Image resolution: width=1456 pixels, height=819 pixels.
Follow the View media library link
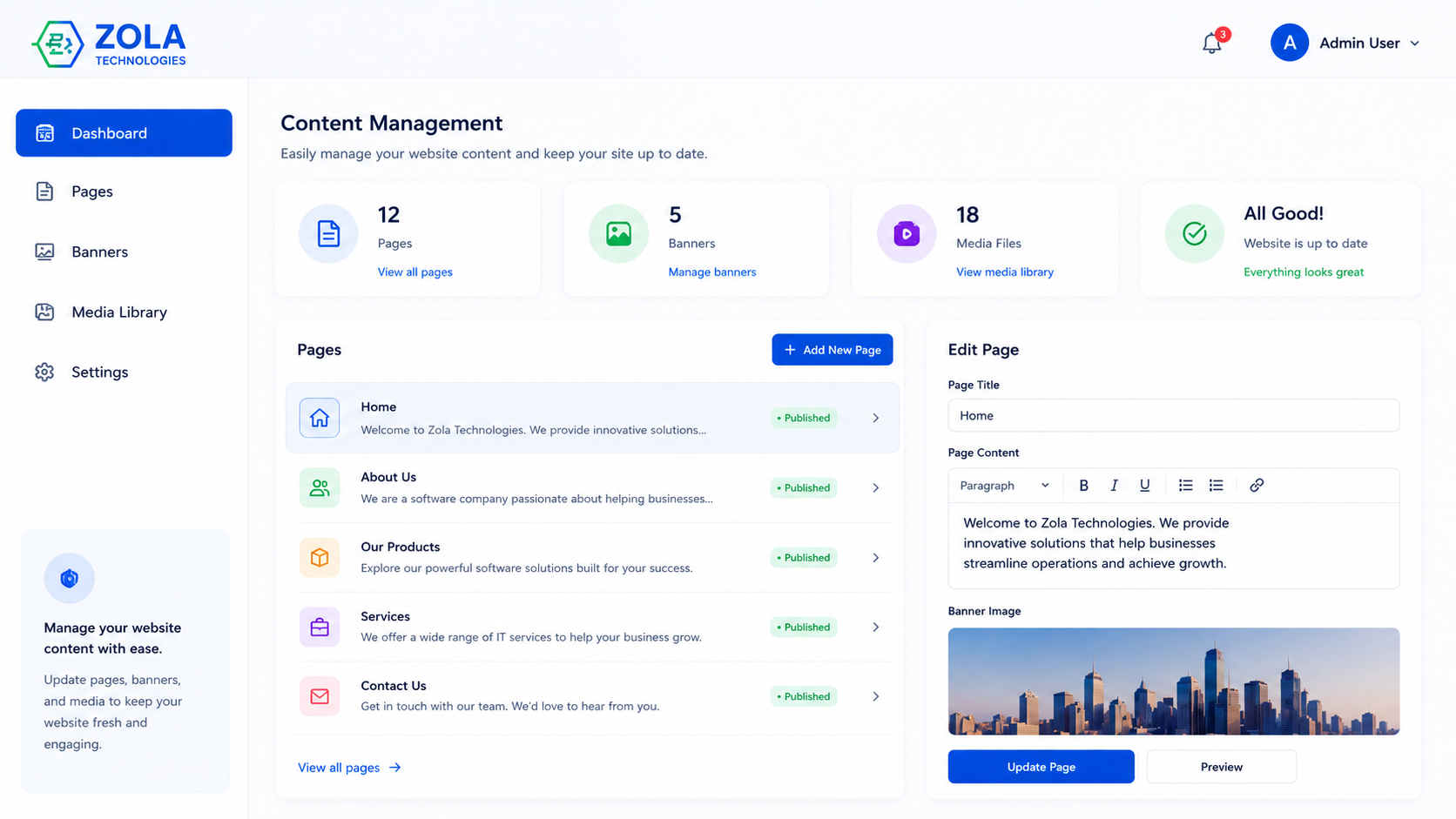pyautogui.click(x=1004, y=272)
